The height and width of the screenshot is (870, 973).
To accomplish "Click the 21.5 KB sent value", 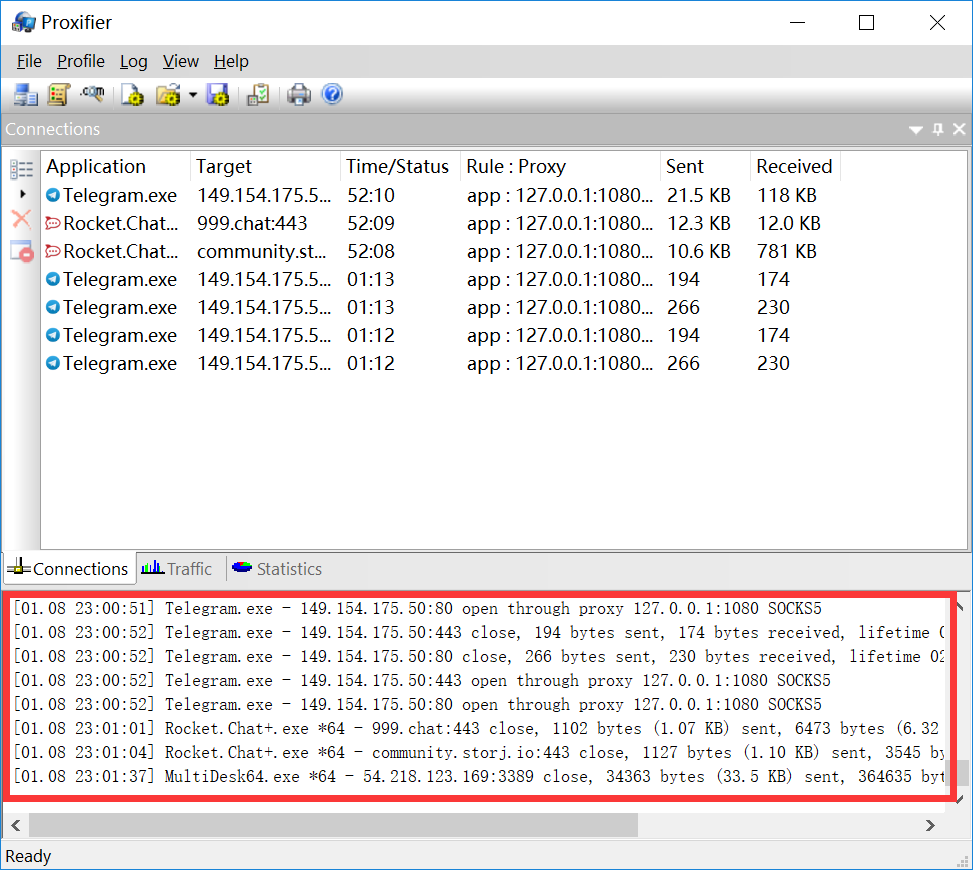I will 699,195.
